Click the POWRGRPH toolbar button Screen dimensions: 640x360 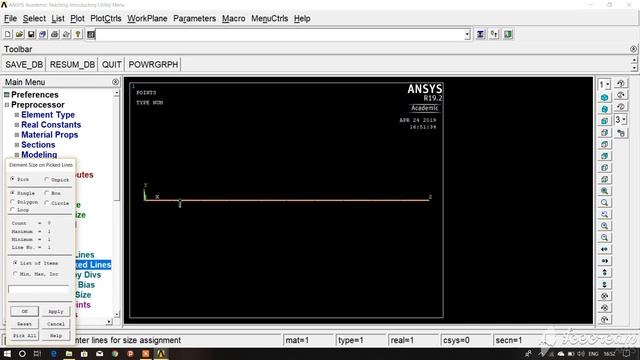point(153,64)
